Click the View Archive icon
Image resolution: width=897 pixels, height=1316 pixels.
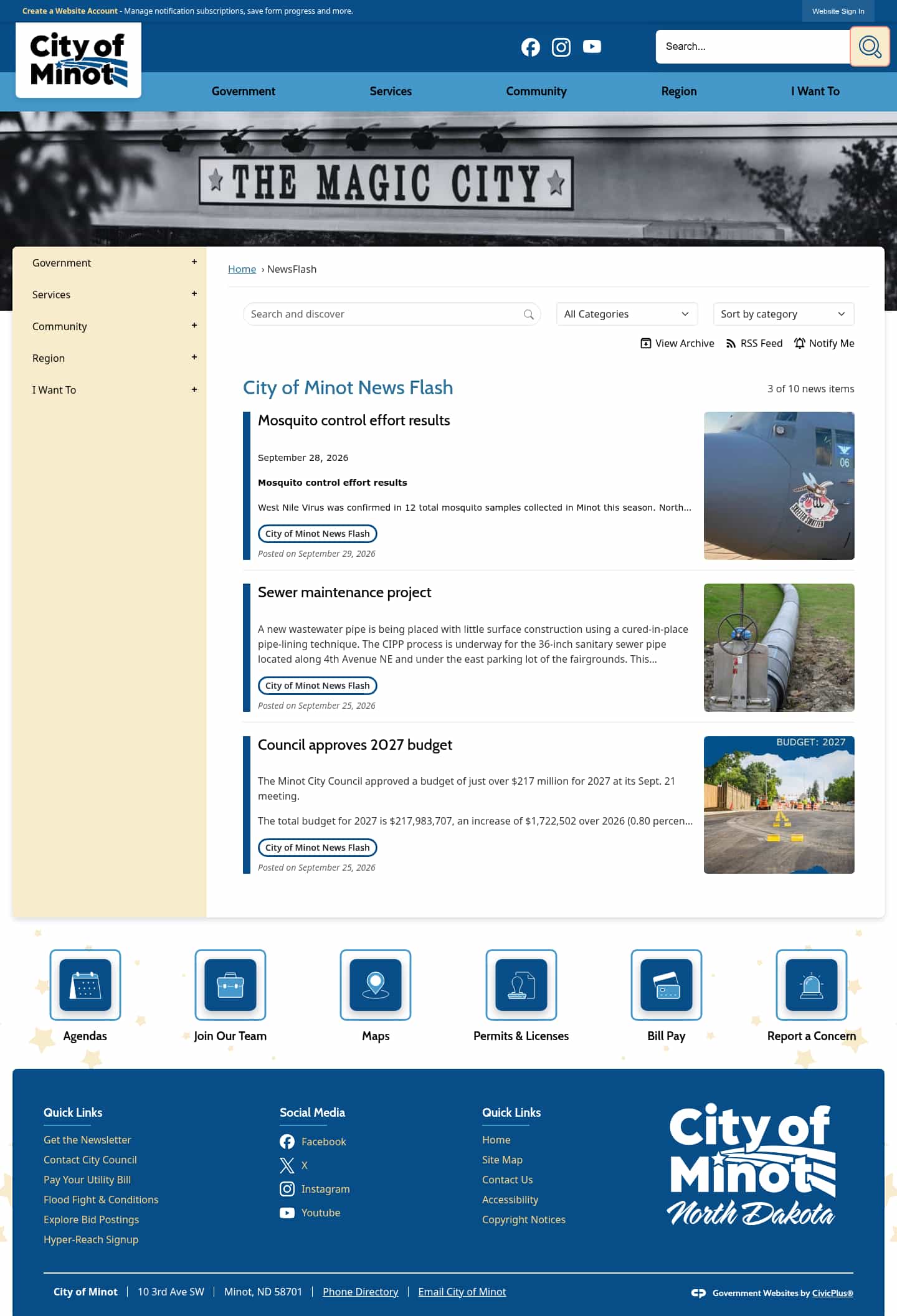pos(646,343)
